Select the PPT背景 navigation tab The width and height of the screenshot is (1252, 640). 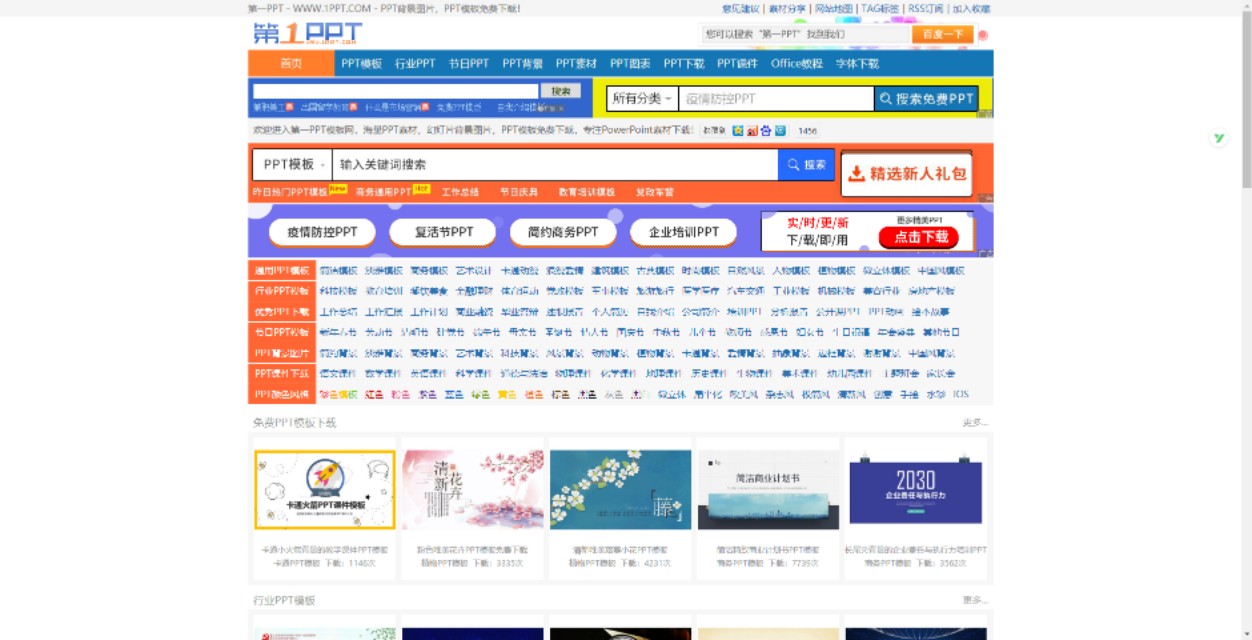point(525,62)
